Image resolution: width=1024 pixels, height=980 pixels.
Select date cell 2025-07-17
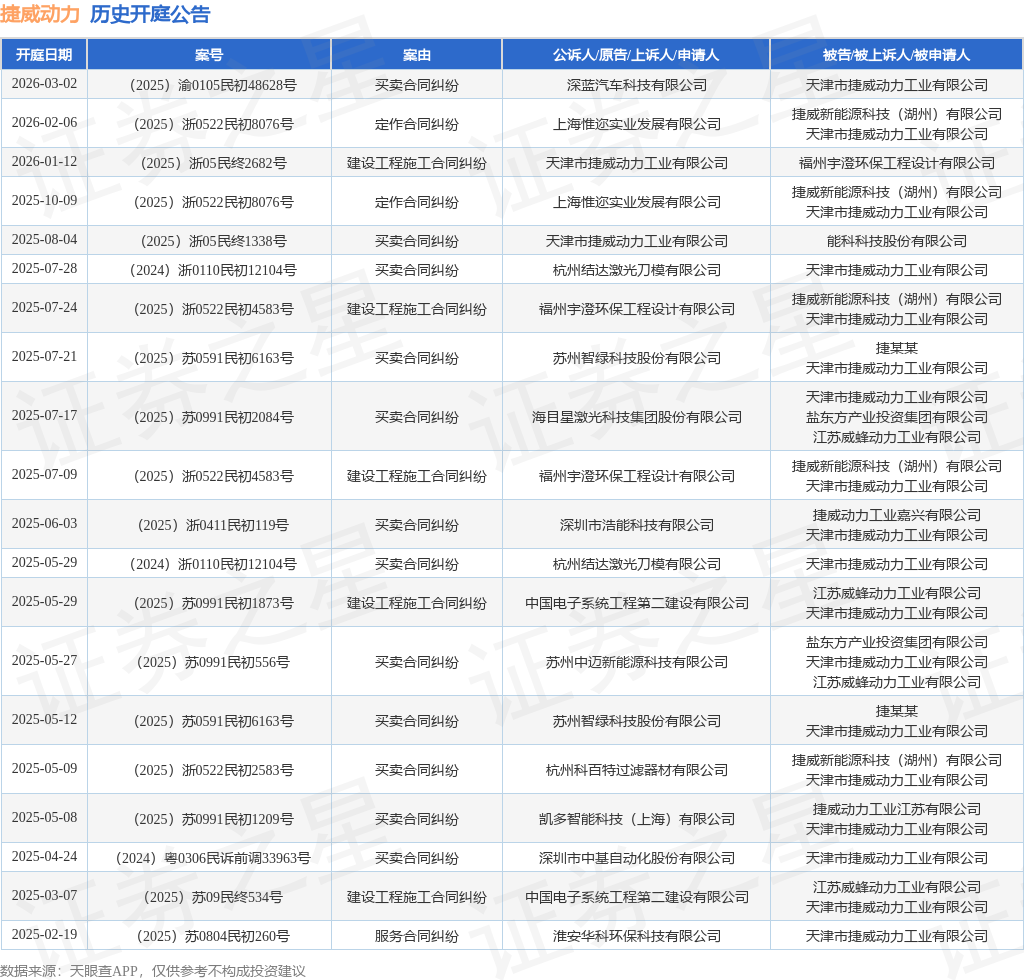click(44, 415)
